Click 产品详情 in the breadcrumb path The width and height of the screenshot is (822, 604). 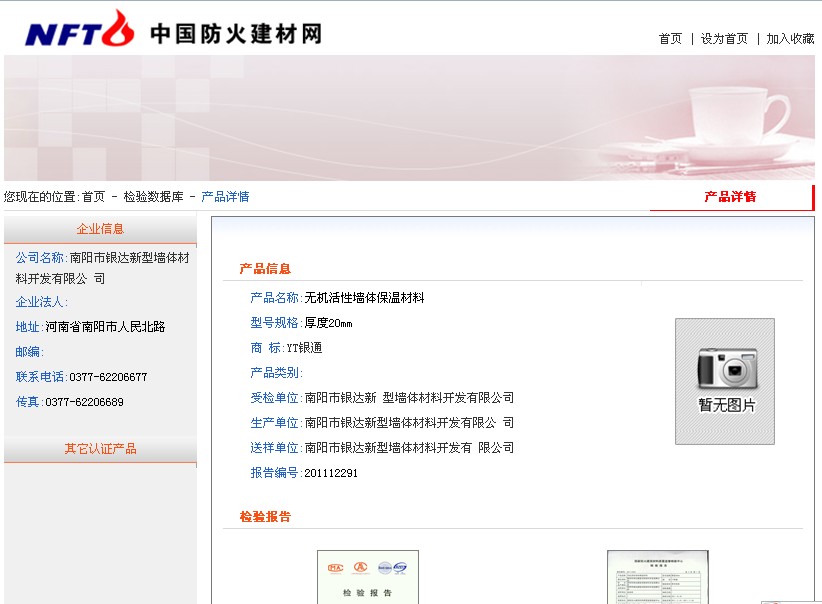click(x=225, y=197)
